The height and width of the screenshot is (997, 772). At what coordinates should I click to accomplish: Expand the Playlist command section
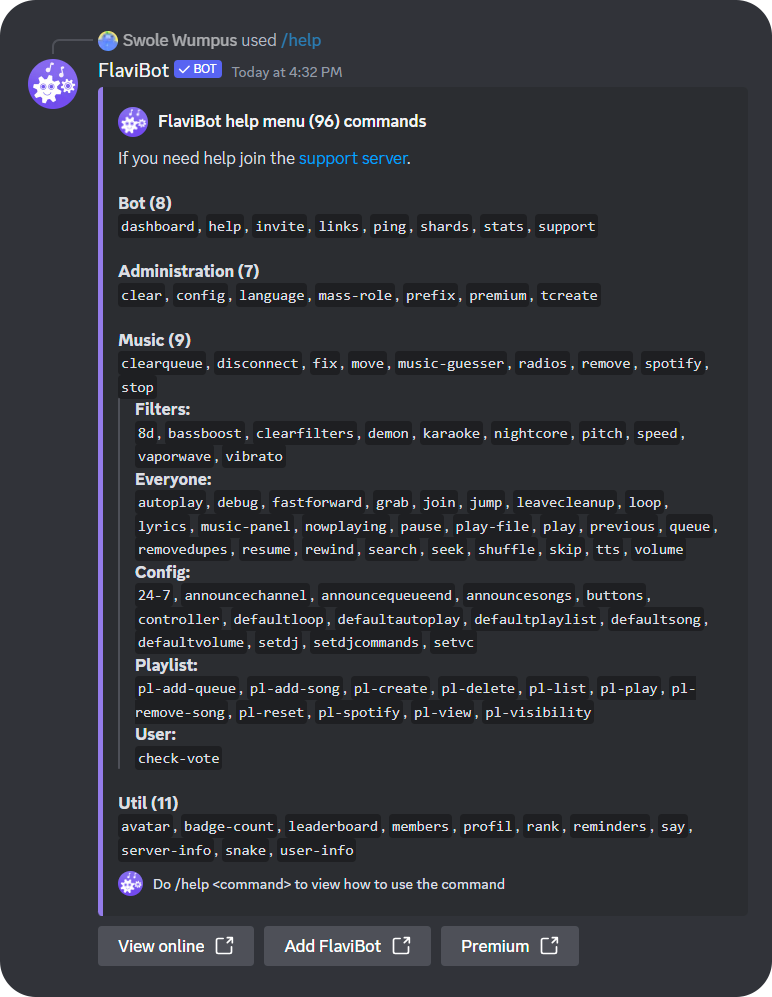[x=166, y=664]
